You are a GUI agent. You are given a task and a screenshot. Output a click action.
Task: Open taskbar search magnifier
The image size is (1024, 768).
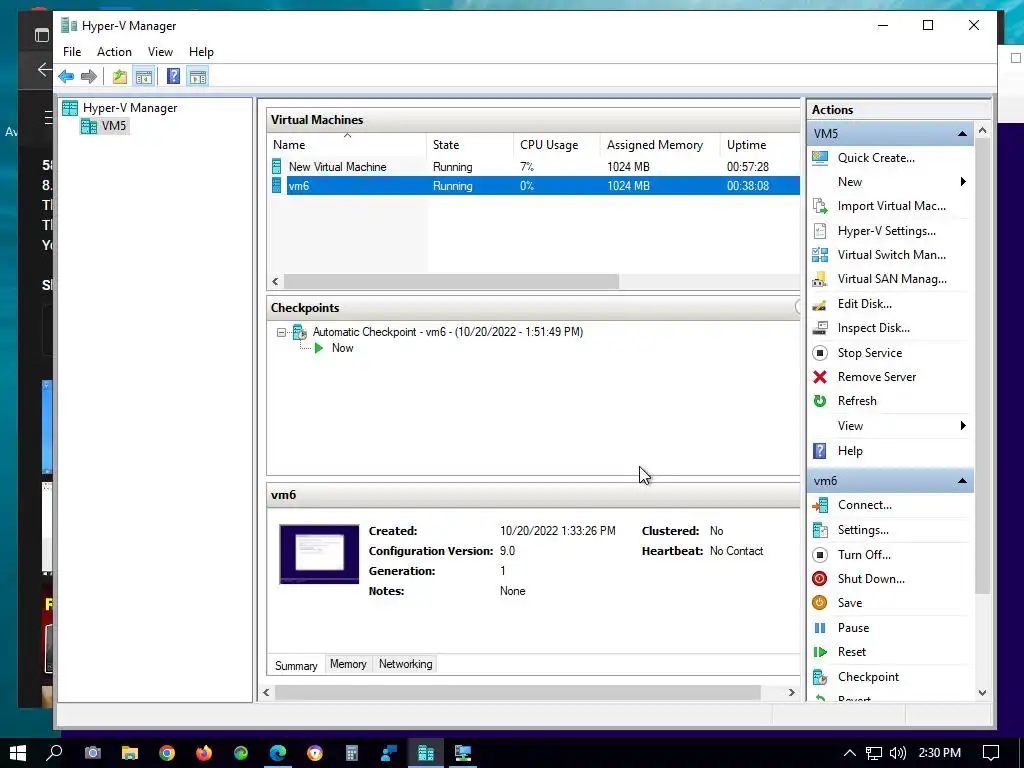point(54,753)
